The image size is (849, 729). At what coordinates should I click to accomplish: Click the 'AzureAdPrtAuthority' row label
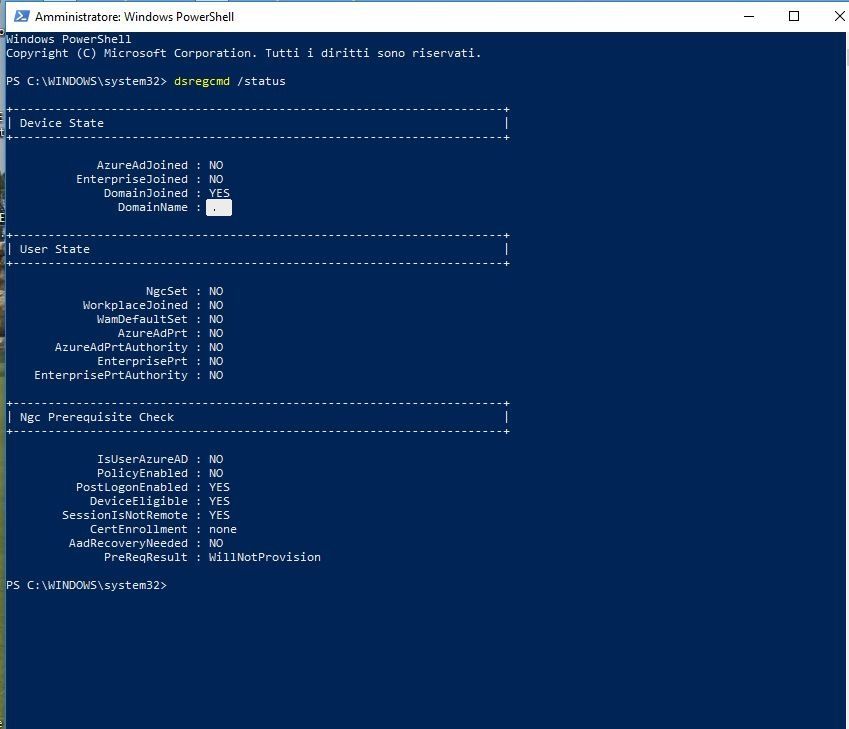pyautogui.click(x=121, y=347)
